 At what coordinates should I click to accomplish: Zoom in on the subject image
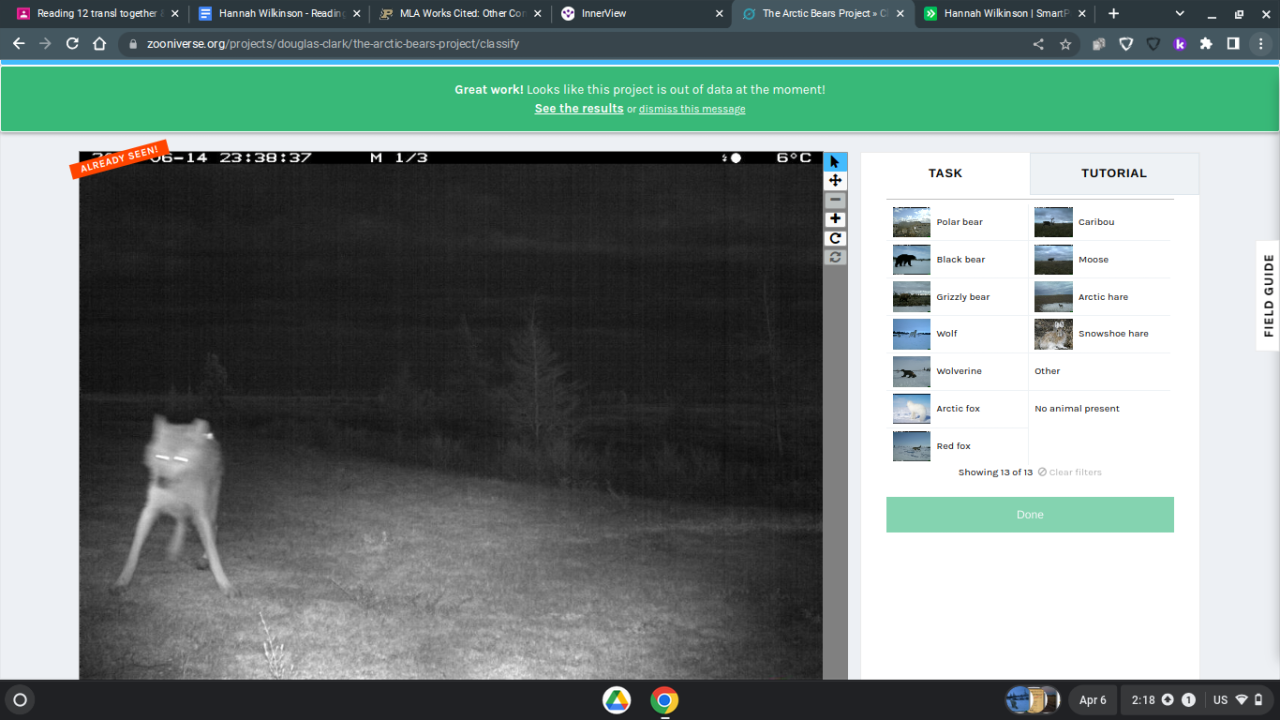835,219
